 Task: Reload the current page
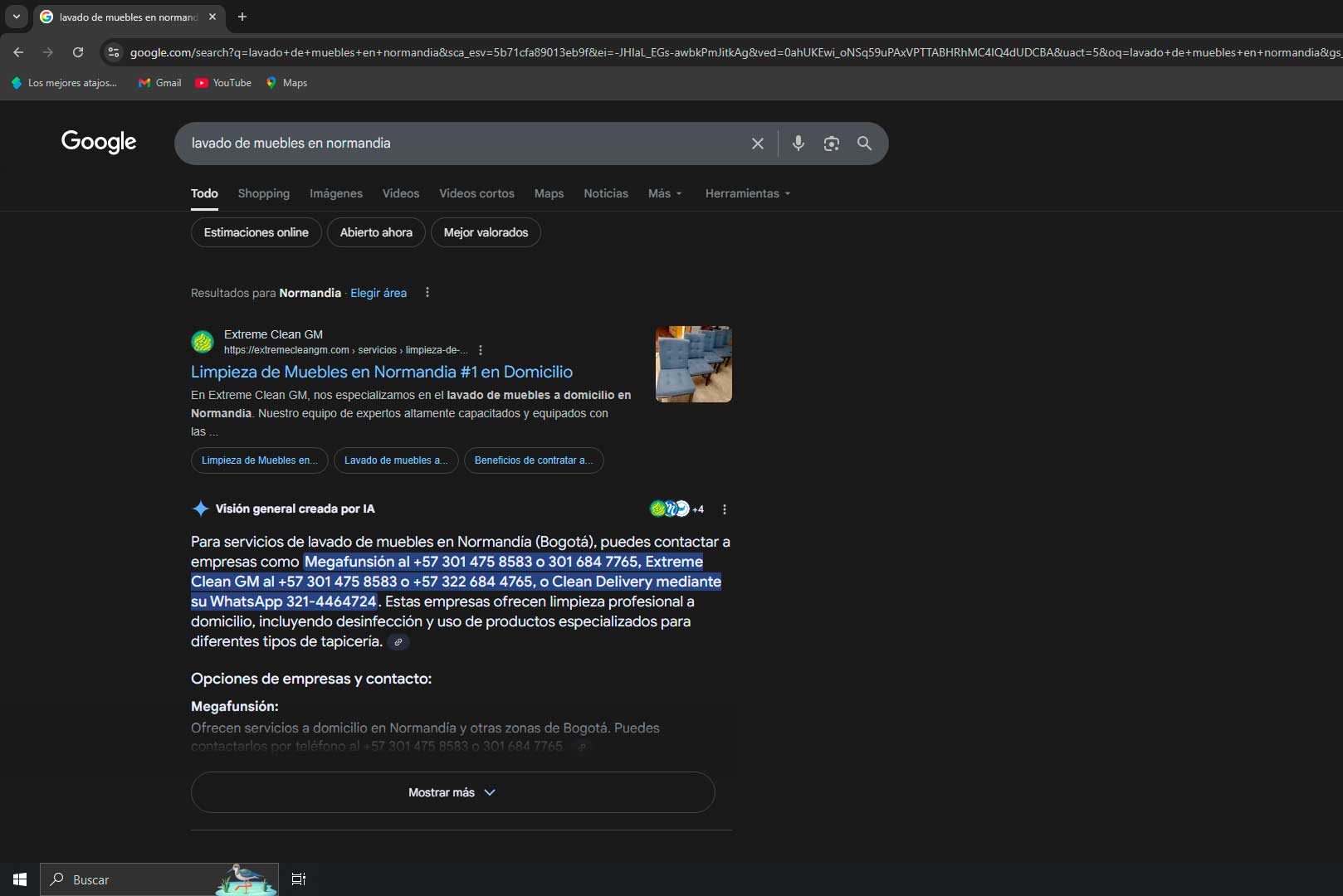point(78,52)
